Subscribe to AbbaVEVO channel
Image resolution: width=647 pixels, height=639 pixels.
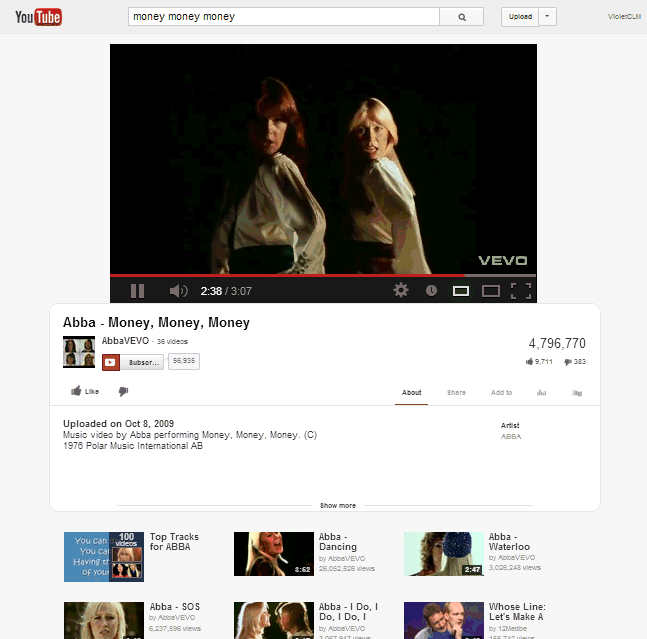click(x=132, y=362)
